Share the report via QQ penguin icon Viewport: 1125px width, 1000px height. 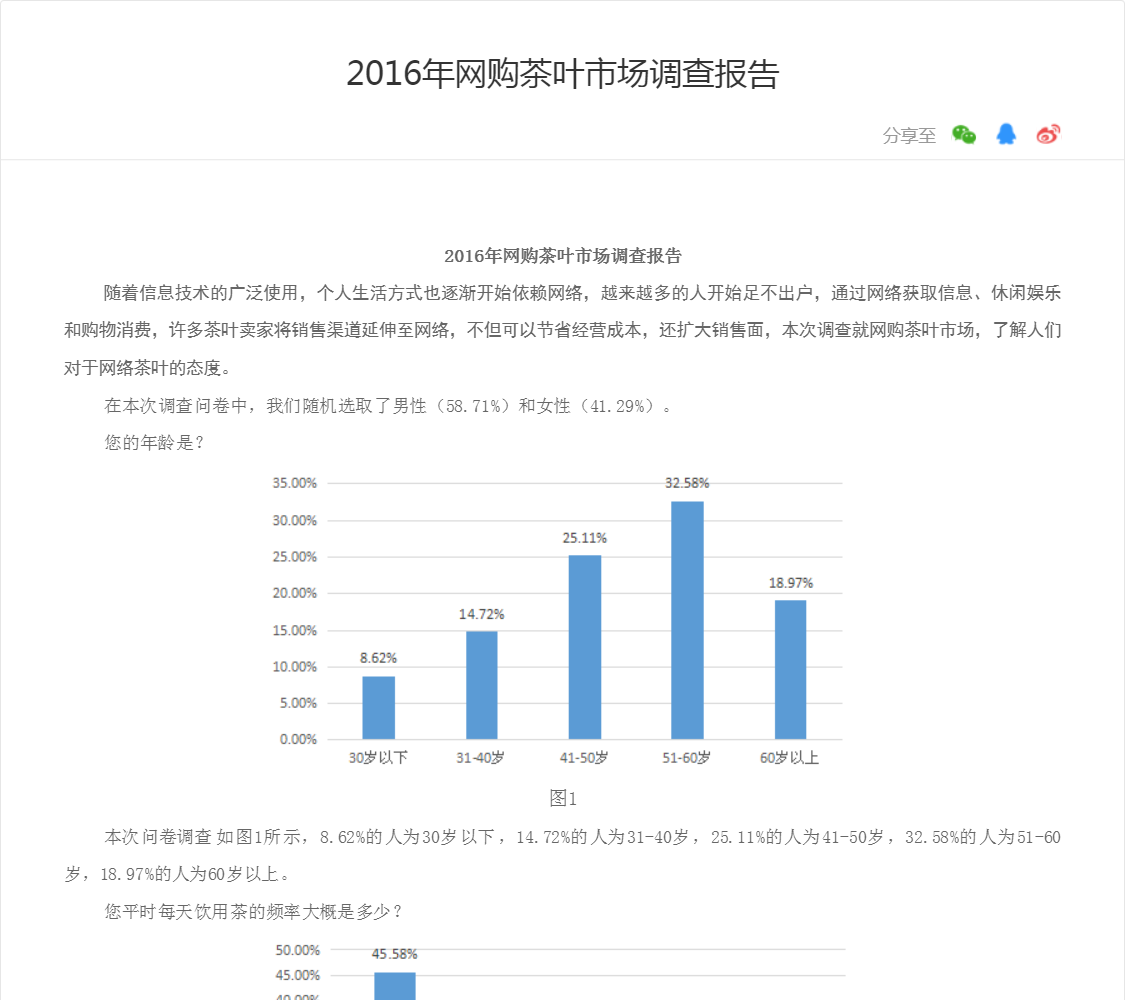pos(1006,134)
